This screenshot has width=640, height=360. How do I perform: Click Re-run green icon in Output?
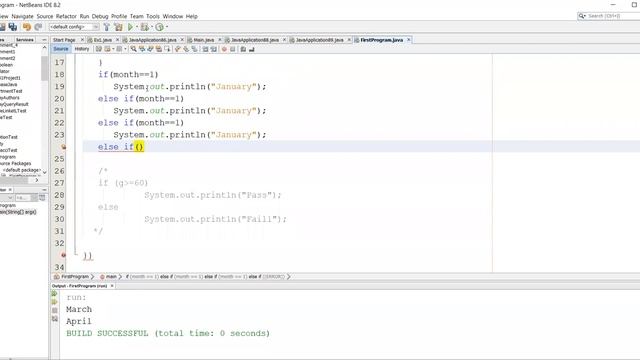tap(54, 294)
